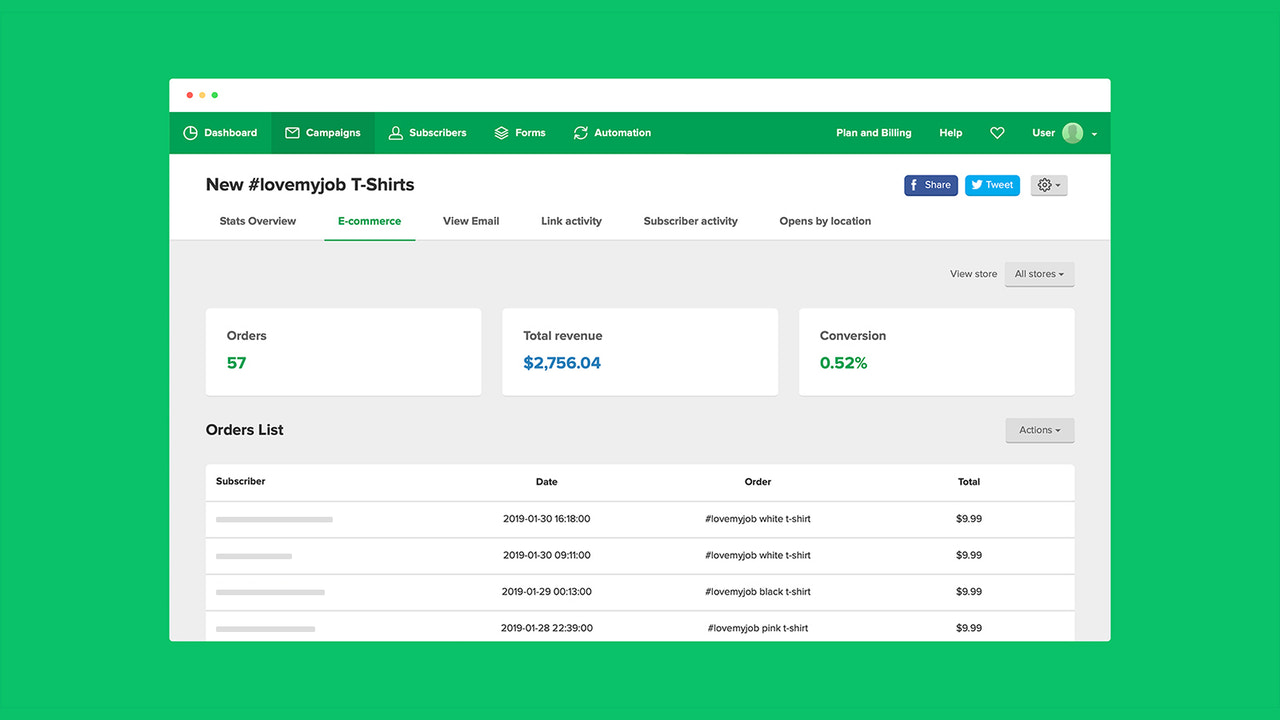
Task: Click the Forms layers icon
Action: click(501, 132)
